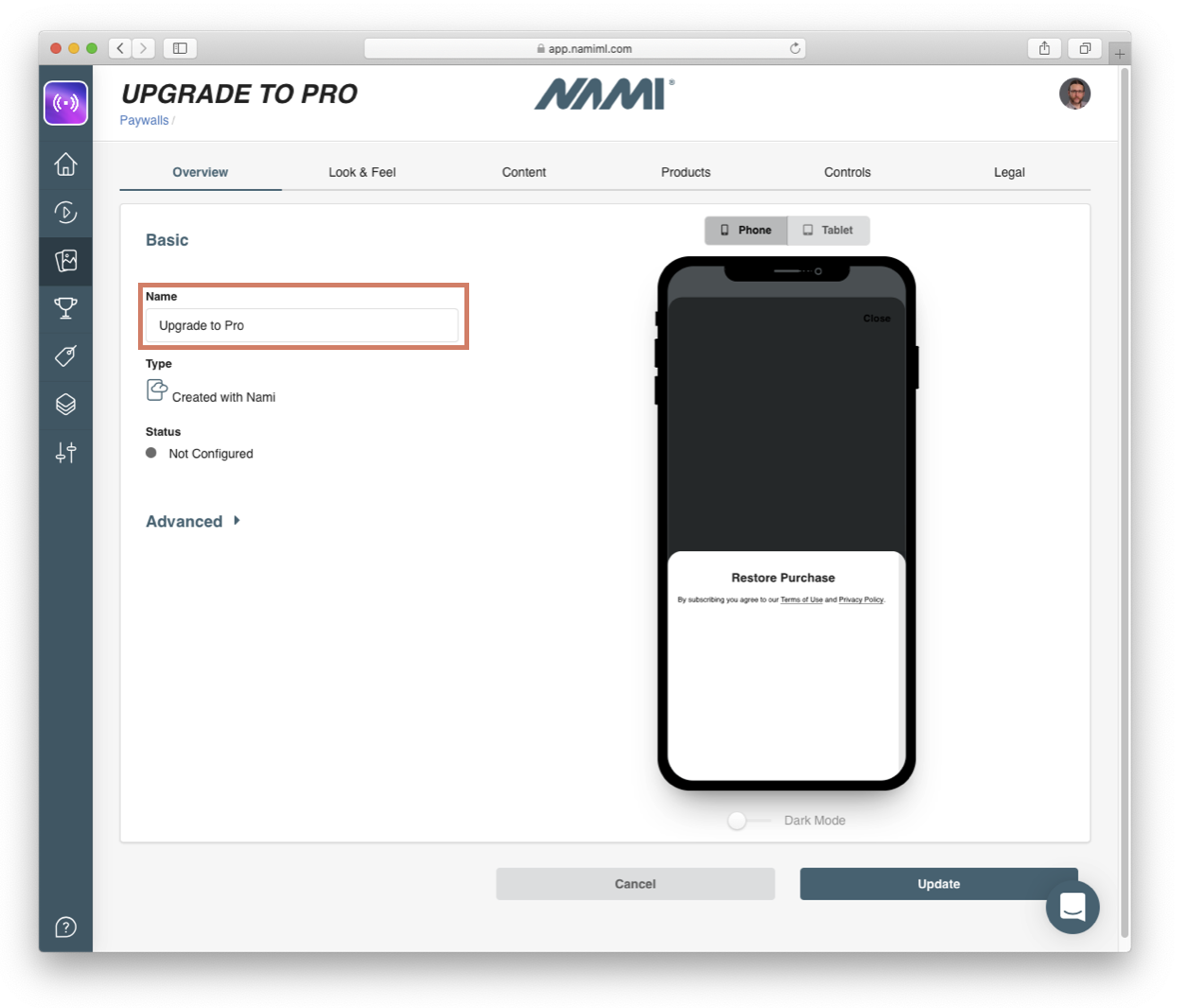Open the Legal tab
The image size is (1188, 1008).
[x=1009, y=172]
